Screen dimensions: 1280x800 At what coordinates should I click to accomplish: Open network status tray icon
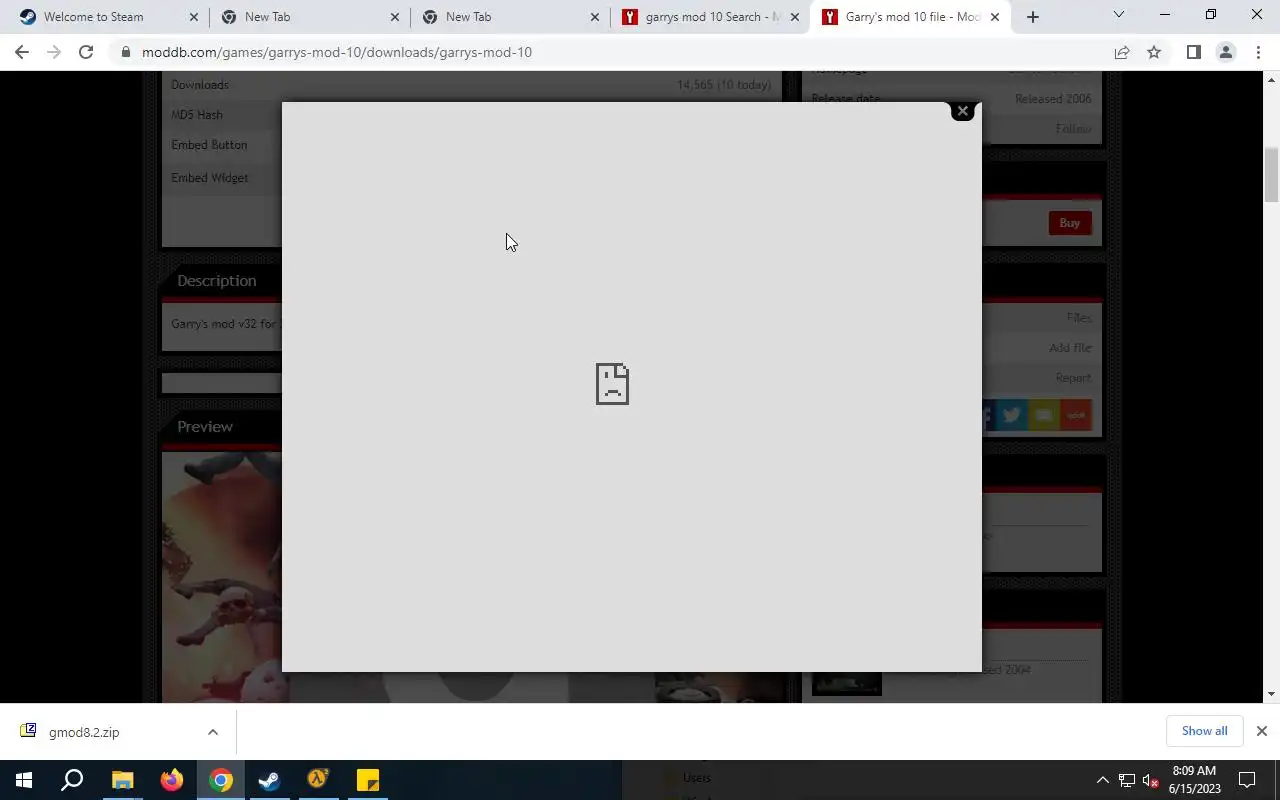click(1127, 780)
